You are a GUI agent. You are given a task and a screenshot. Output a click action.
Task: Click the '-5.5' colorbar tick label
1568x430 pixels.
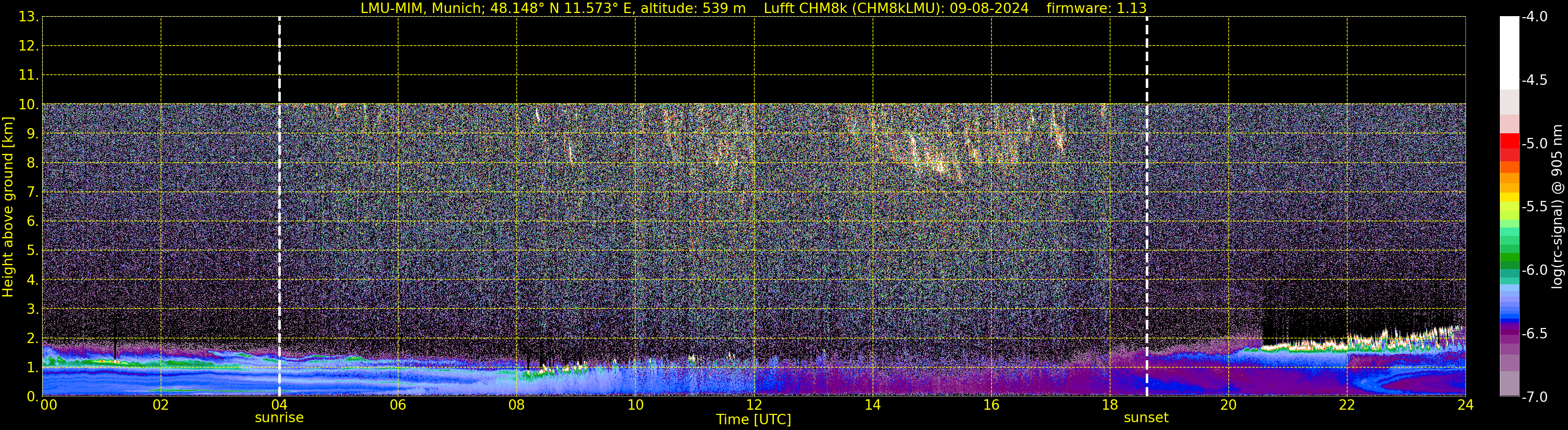(x=1534, y=207)
